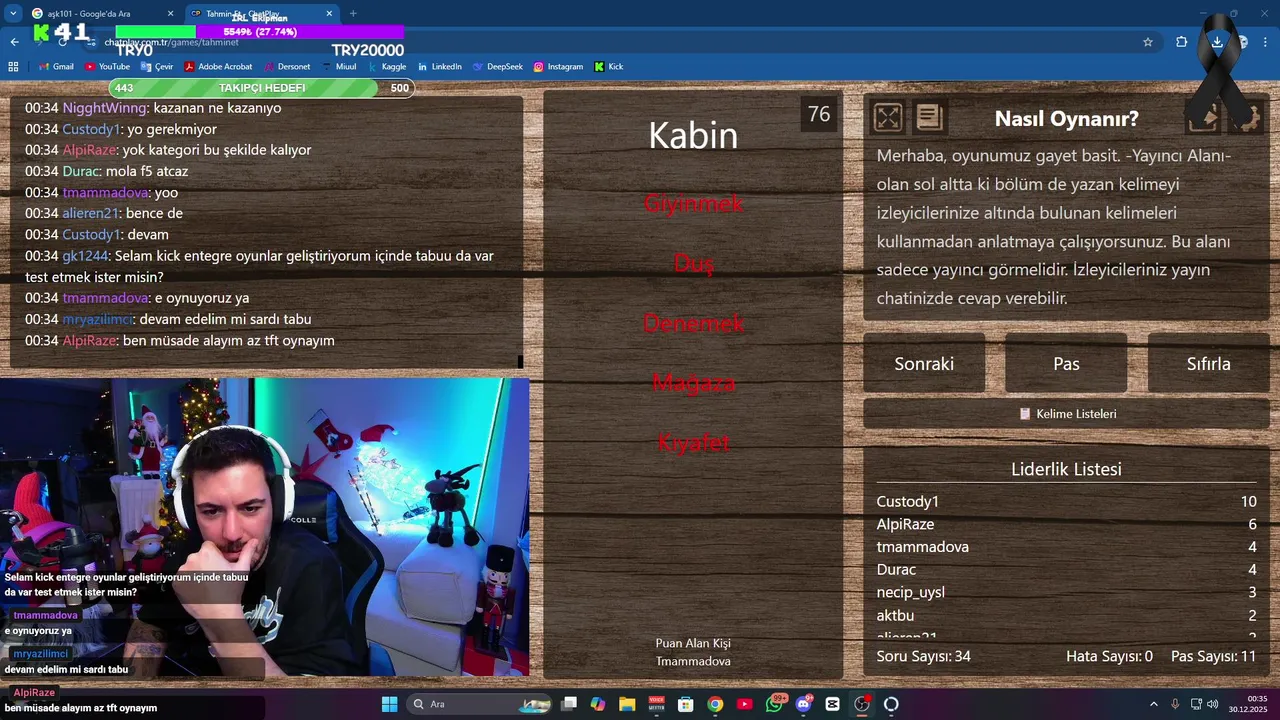1280x720 pixels.
Task: Open Discord from the taskbar
Action: (803, 704)
